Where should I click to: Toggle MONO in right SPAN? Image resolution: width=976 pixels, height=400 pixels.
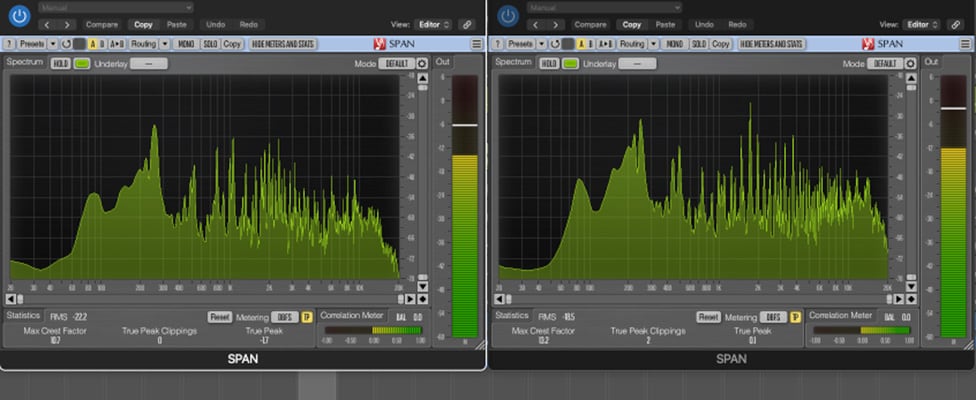(675, 44)
